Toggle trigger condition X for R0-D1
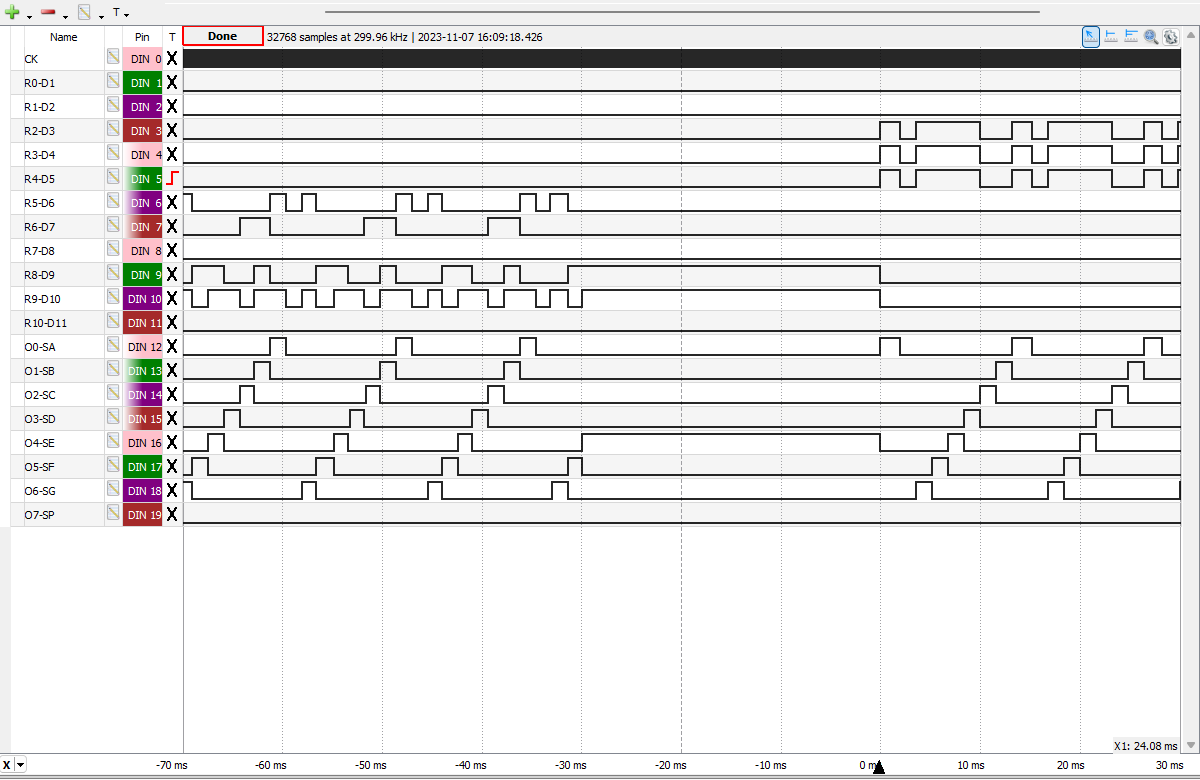Image resolution: width=1200 pixels, height=780 pixels. (172, 82)
